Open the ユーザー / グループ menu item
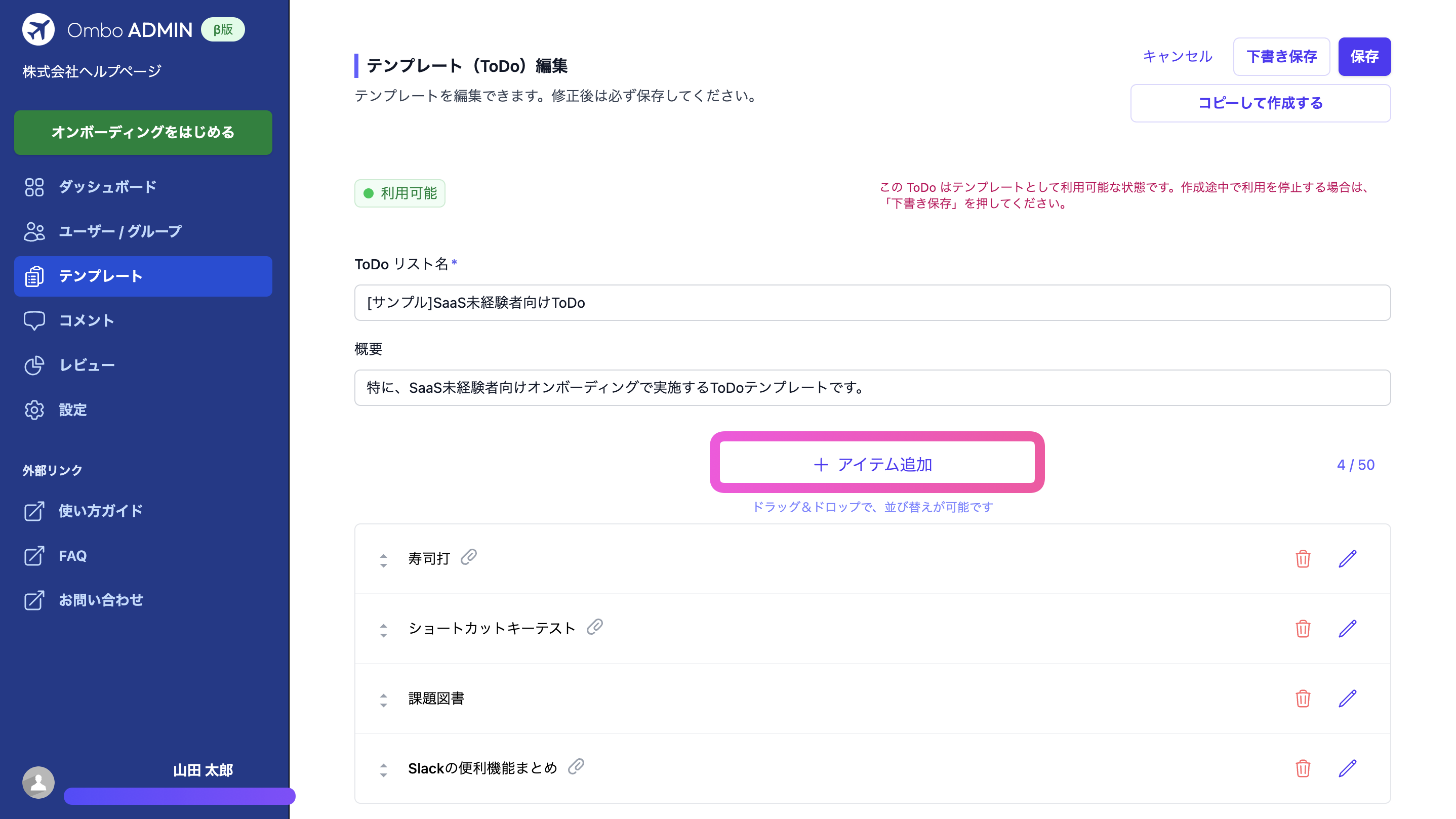The image size is (1456, 819). 143,232
